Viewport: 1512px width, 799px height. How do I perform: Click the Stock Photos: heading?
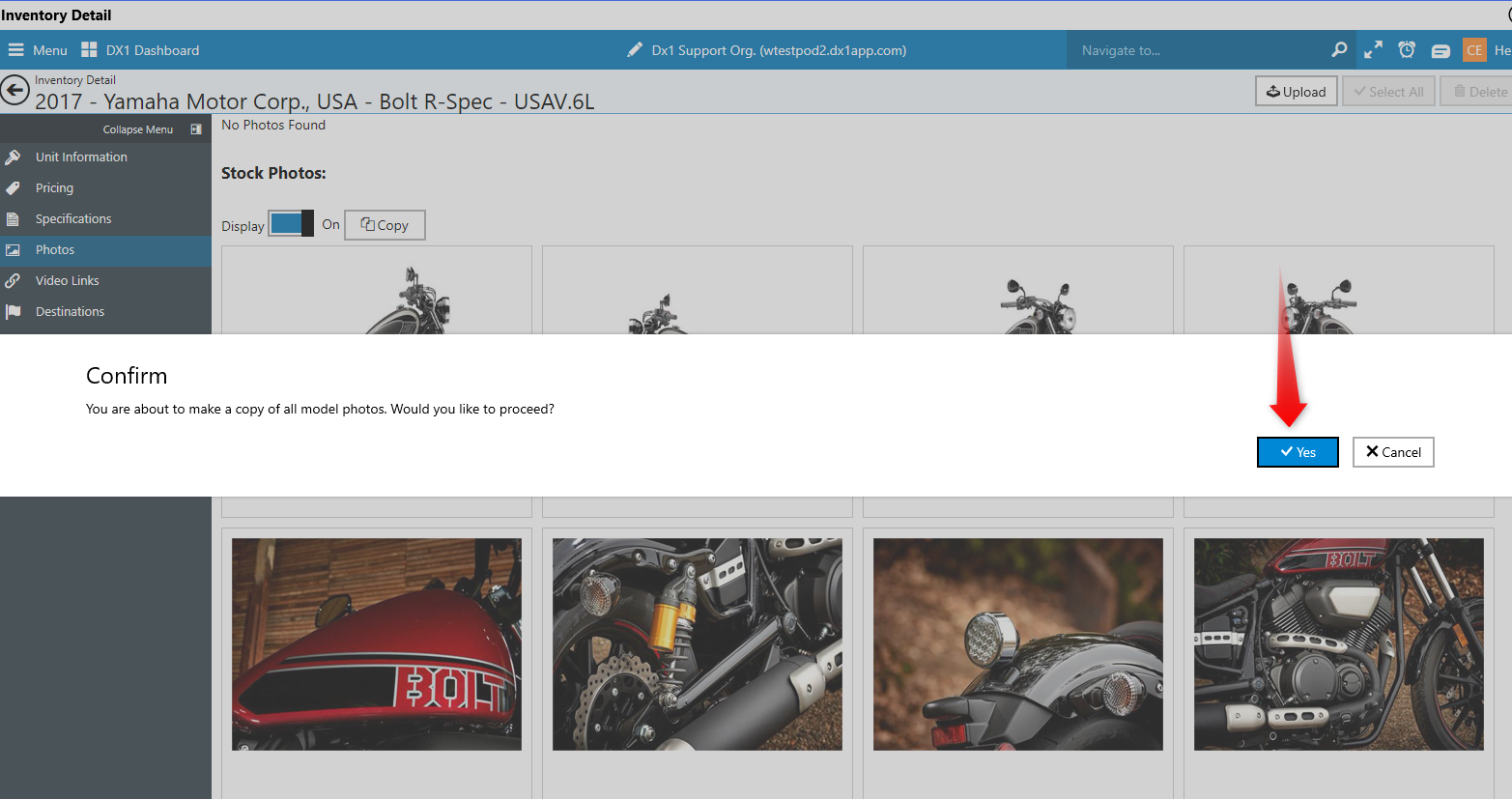[x=273, y=173]
